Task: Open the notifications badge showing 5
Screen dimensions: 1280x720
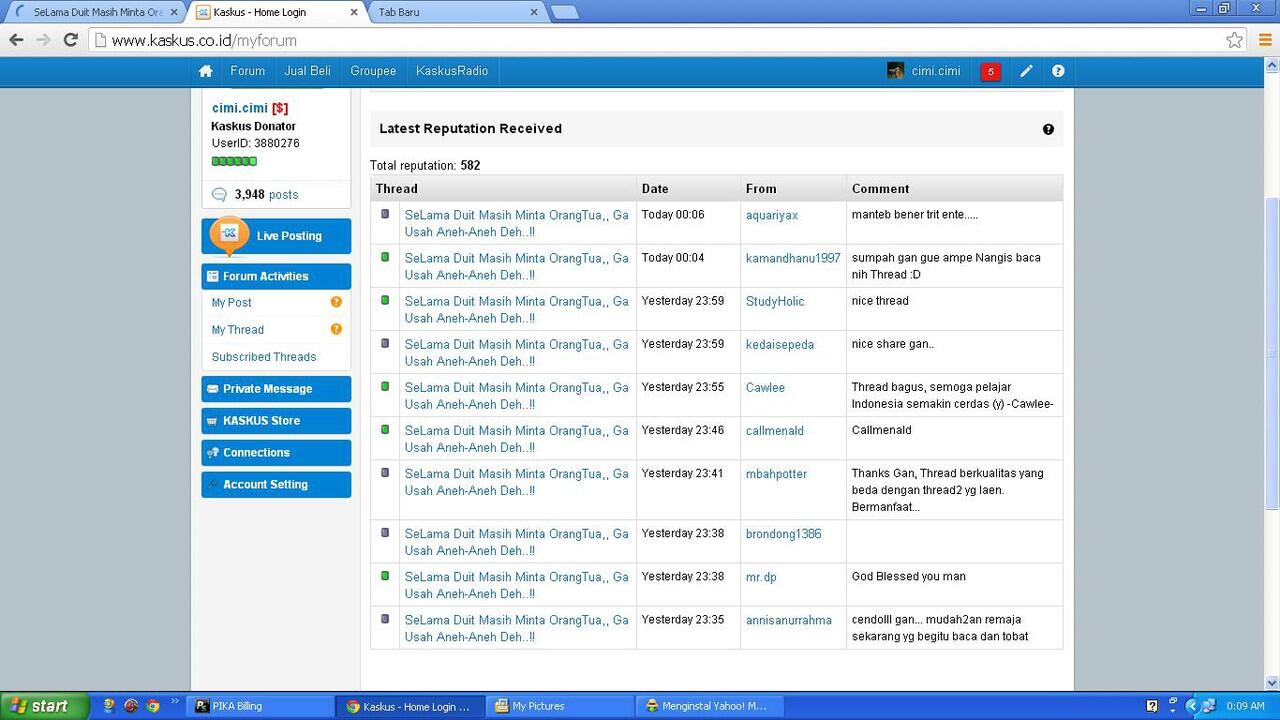Action: coord(990,71)
